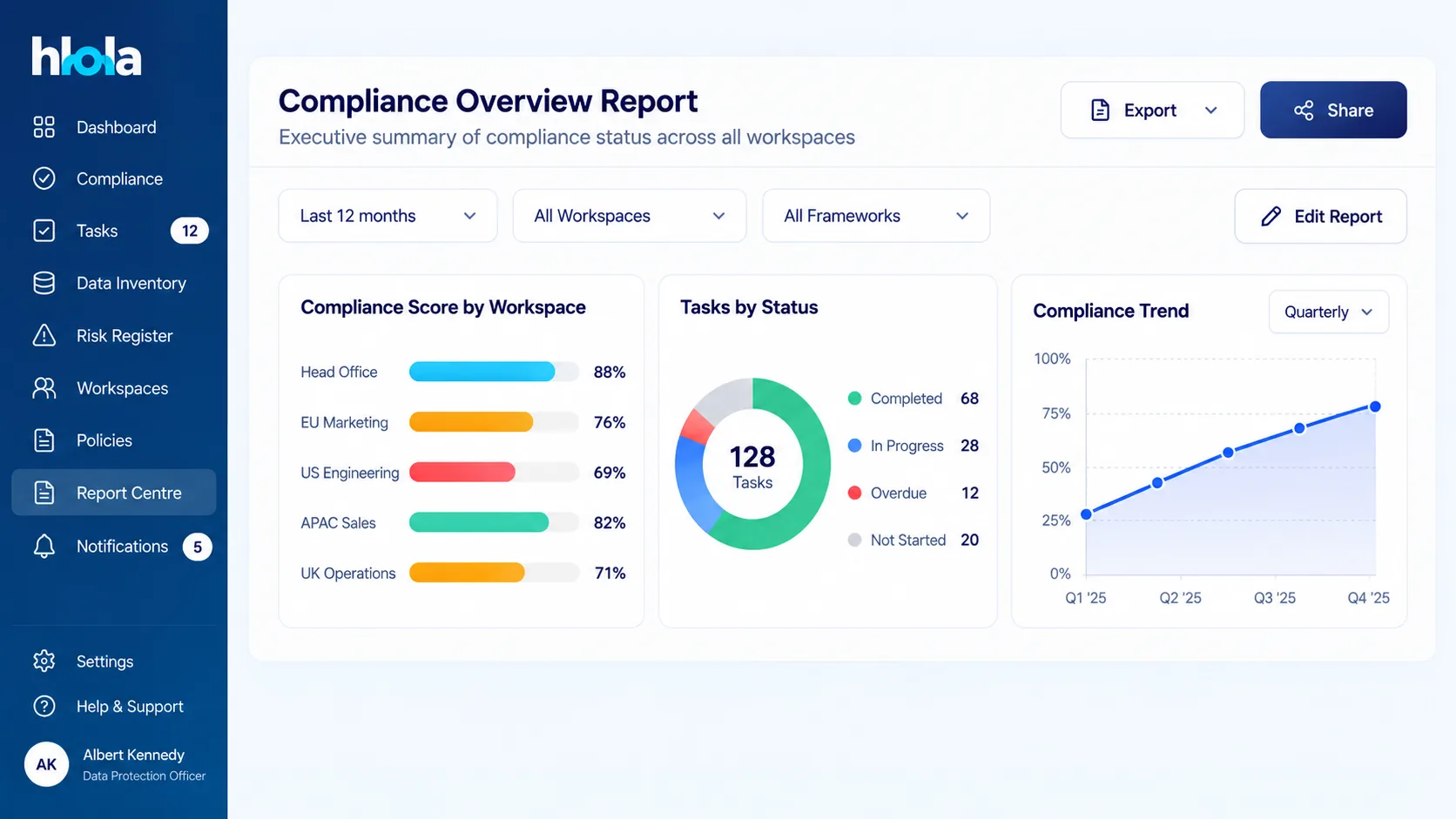The width and height of the screenshot is (1456, 819).
Task: Click the pencil icon on Edit Report
Action: tap(1271, 216)
